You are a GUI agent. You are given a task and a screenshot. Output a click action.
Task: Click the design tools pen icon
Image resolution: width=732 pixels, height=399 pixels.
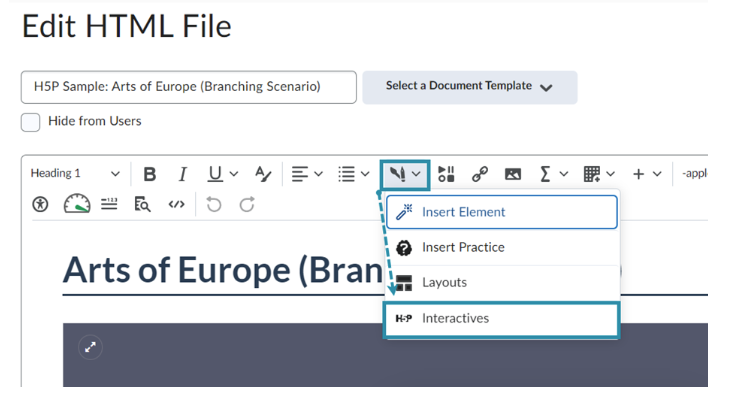click(398, 174)
